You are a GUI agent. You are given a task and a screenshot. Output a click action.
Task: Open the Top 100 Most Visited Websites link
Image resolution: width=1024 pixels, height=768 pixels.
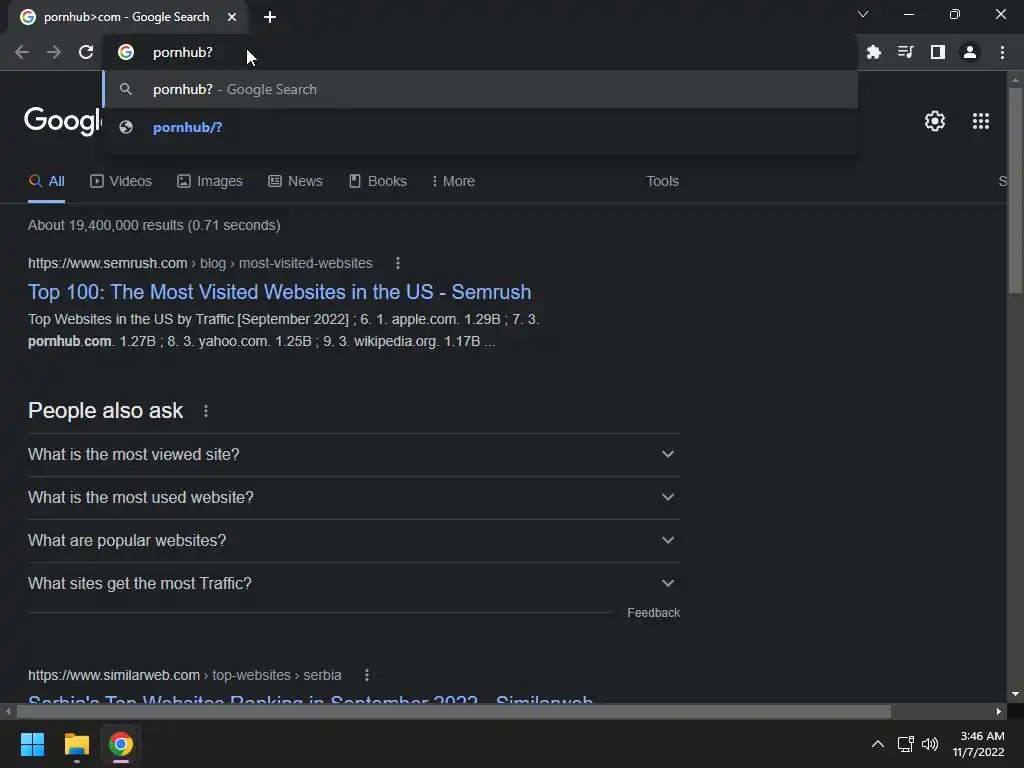click(280, 292)
